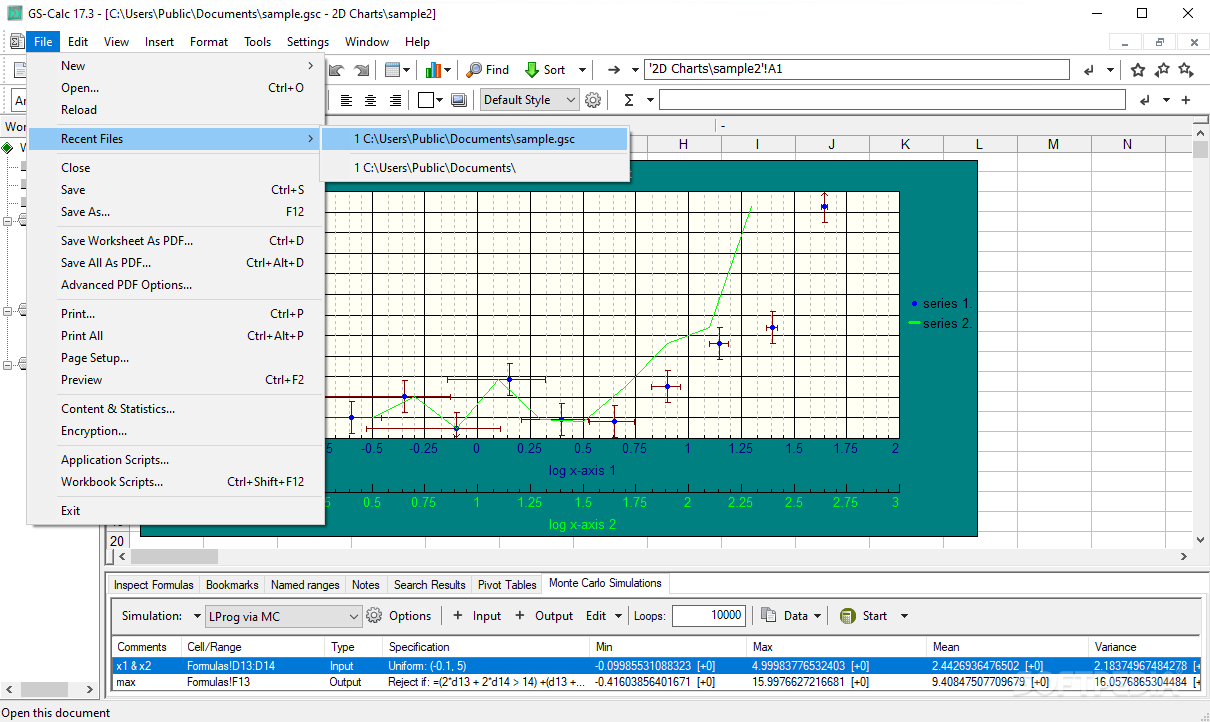The width and height of the screenshot is (1210, 722).
Task: Choose Page Setup menu entry
Action: coord(177,358)
